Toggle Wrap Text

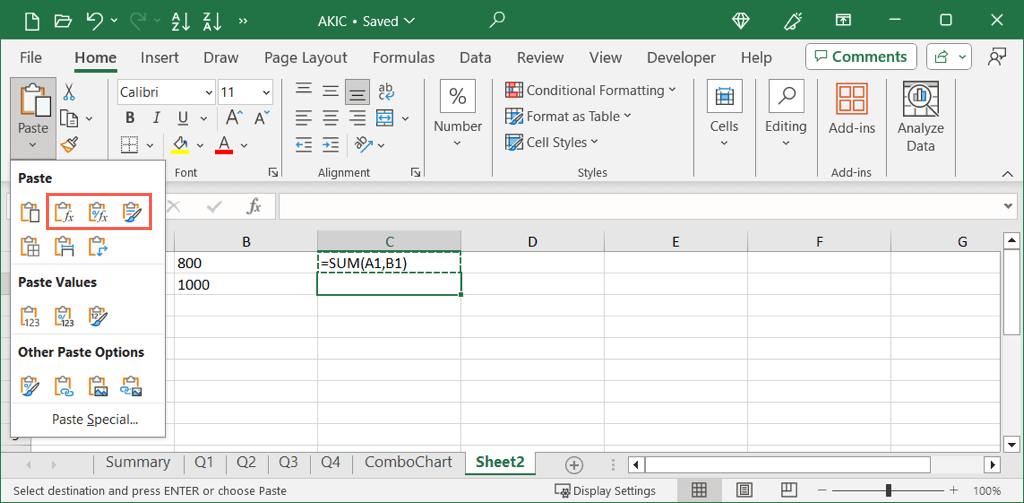coord(386,91)
